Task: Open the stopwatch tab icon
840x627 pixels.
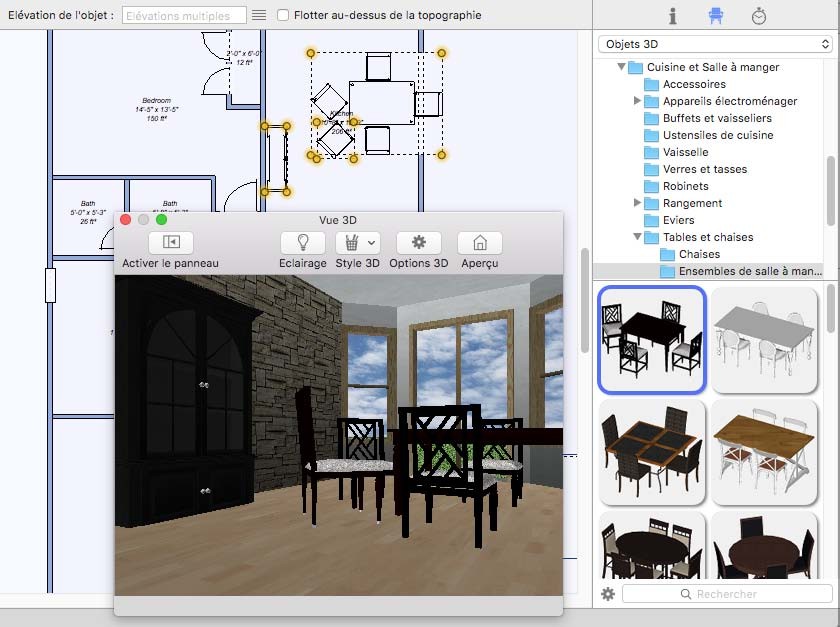Action: [x=759, y=16]
